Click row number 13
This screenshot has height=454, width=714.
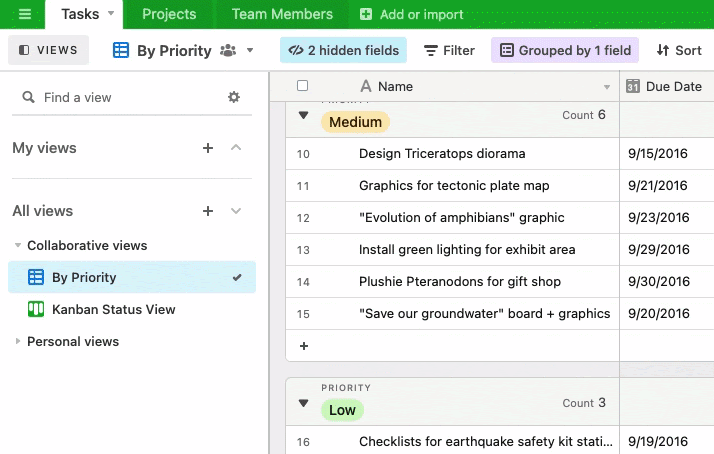(303, 250)
